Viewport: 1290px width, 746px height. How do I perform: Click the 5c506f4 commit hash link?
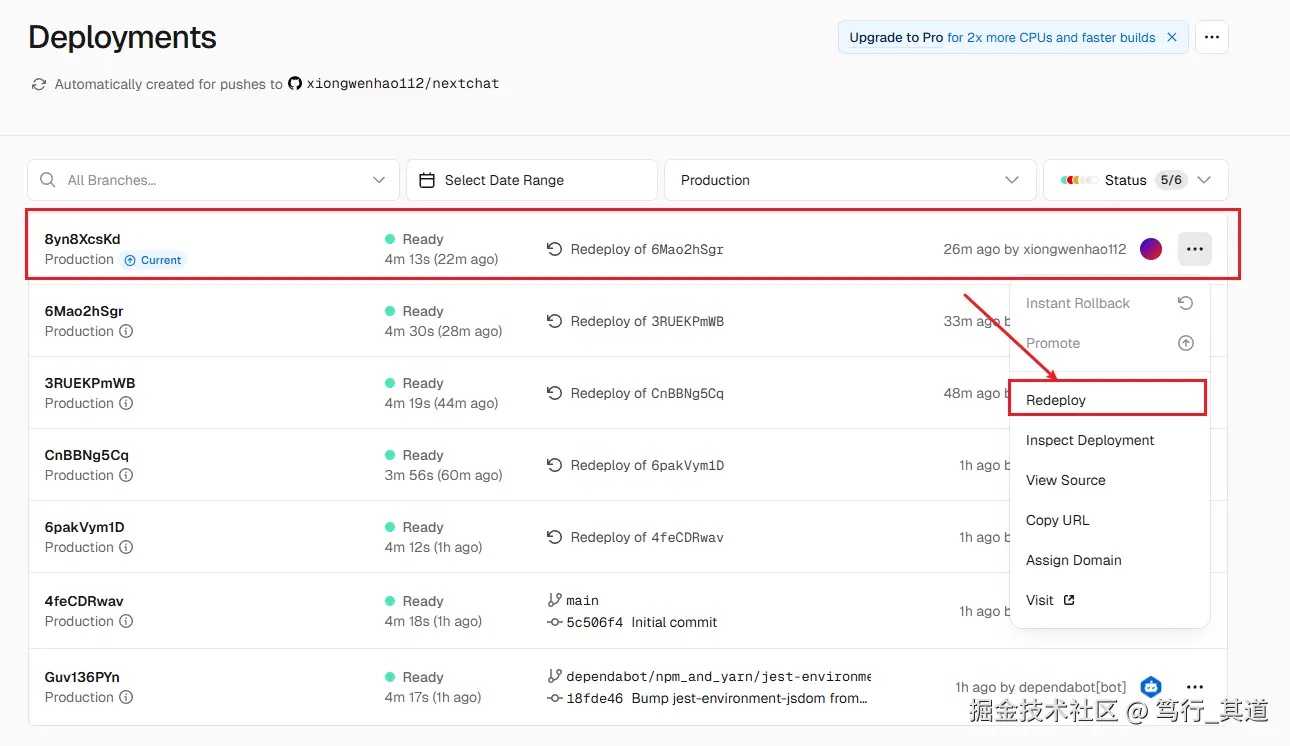[x=594, y=622]
